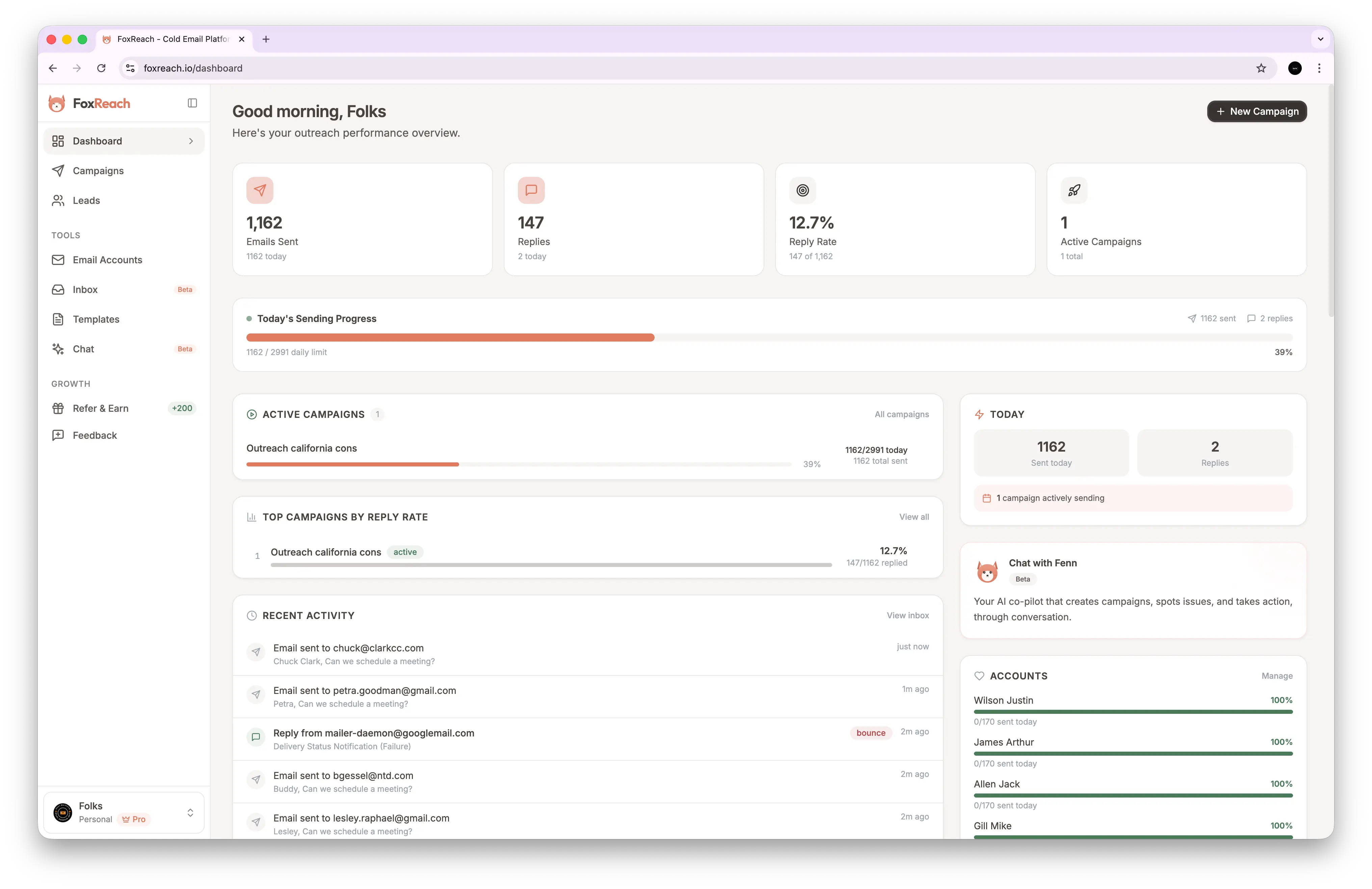
Task: Open View inbox link
Action: (x=907, y=615)
